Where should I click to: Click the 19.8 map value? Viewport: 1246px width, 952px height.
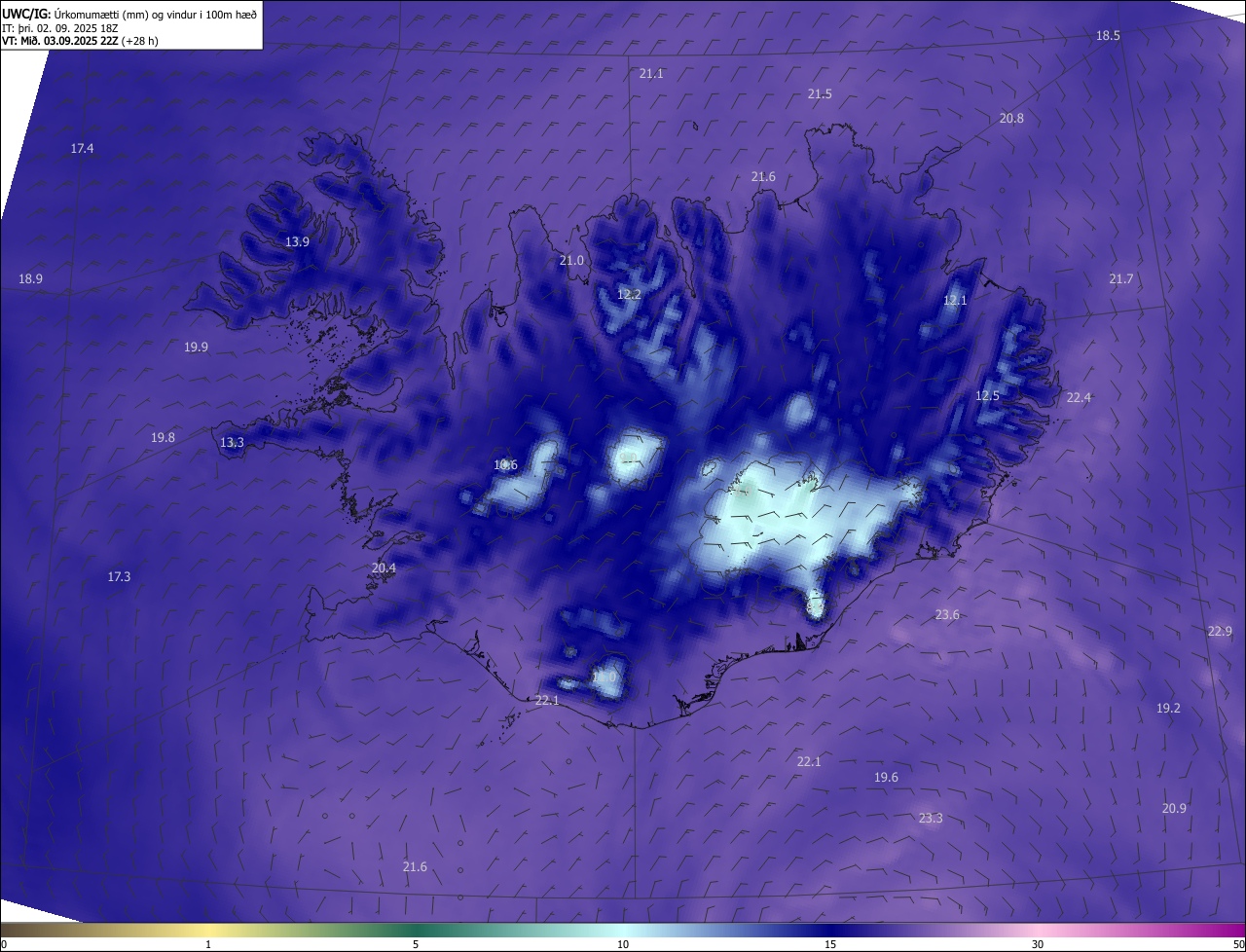[x=163, y=437]
